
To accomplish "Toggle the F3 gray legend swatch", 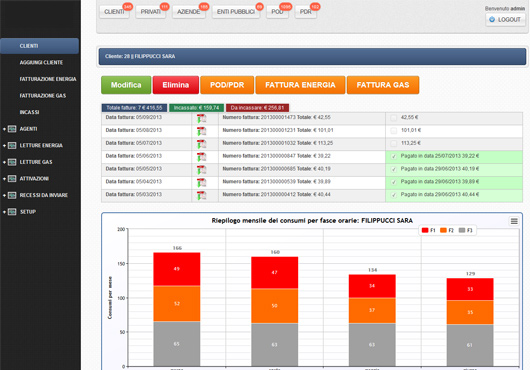I will coord(462,230).
